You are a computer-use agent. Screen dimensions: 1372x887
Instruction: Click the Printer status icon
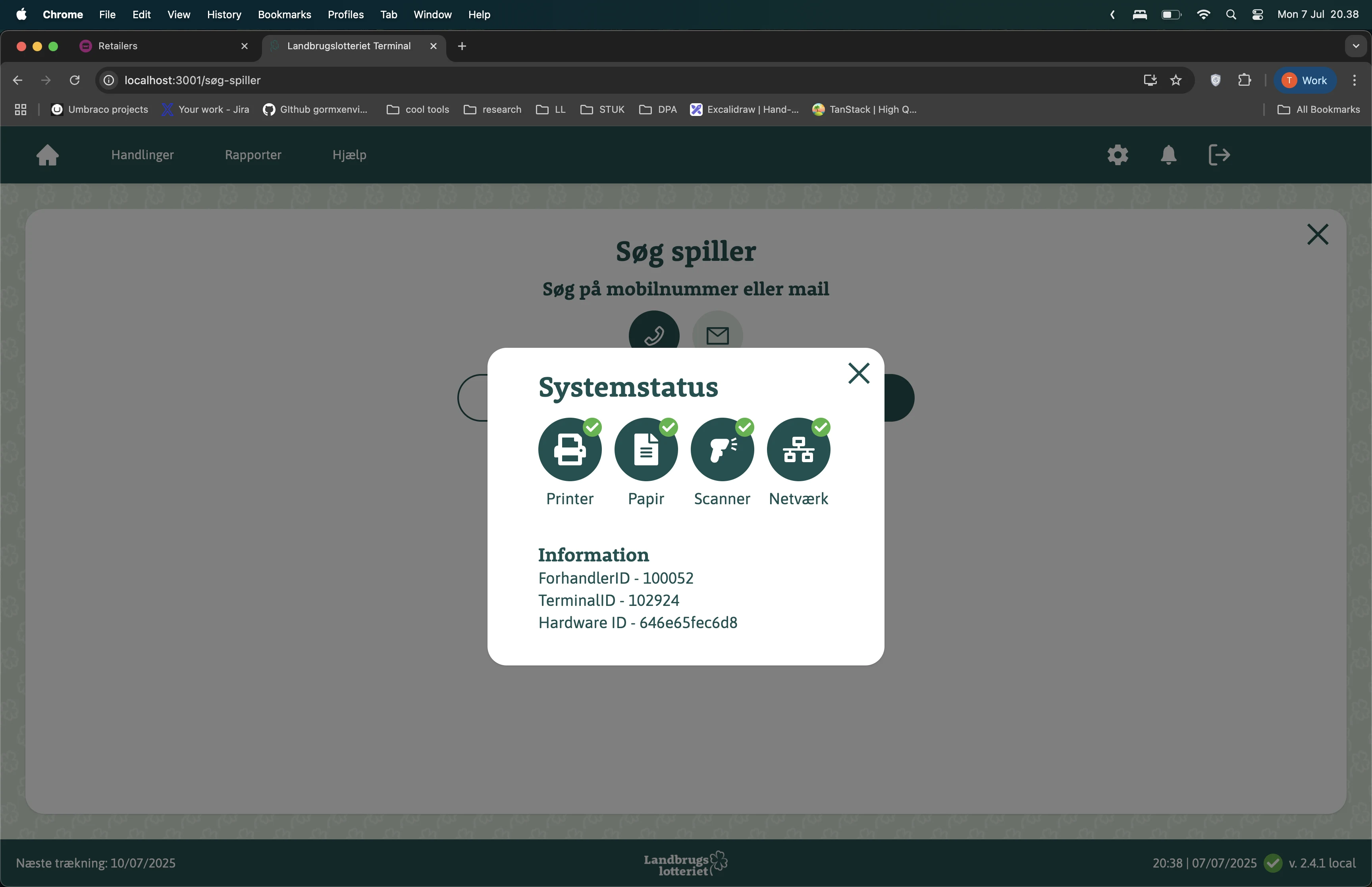pos(569,449)
